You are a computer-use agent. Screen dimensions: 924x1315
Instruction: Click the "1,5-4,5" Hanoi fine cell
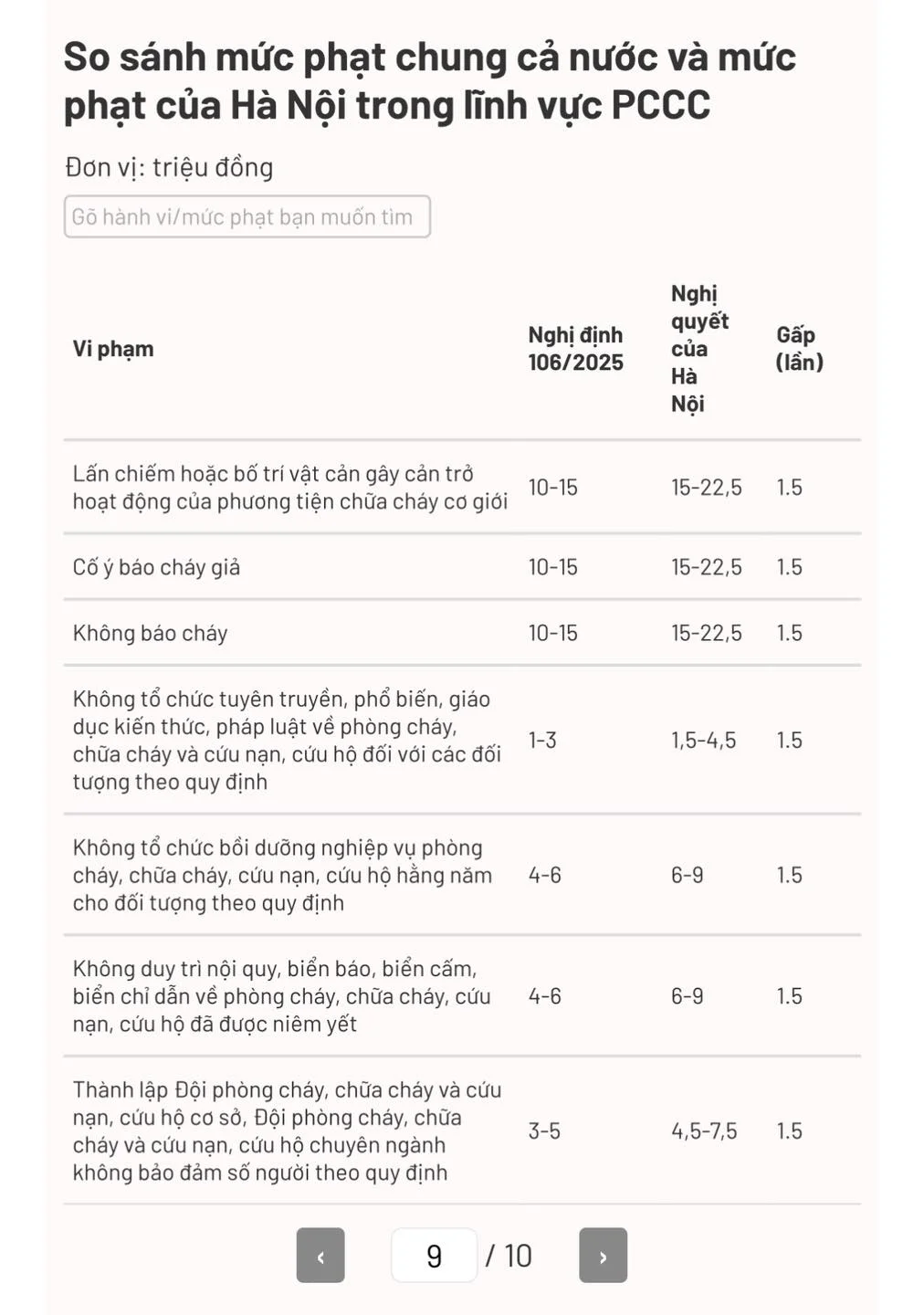pyautogui.click(x=703, y=740)
